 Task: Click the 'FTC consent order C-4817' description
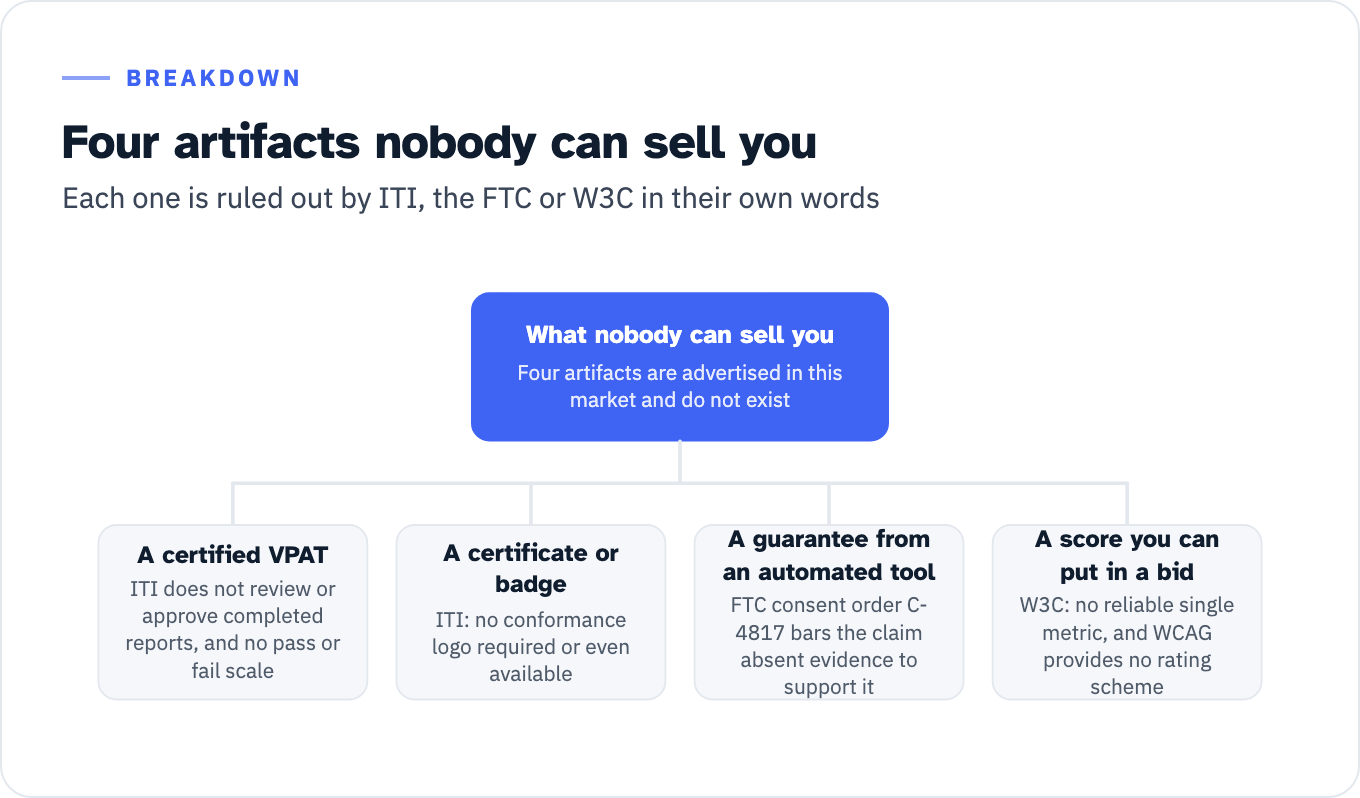[829, 646]
